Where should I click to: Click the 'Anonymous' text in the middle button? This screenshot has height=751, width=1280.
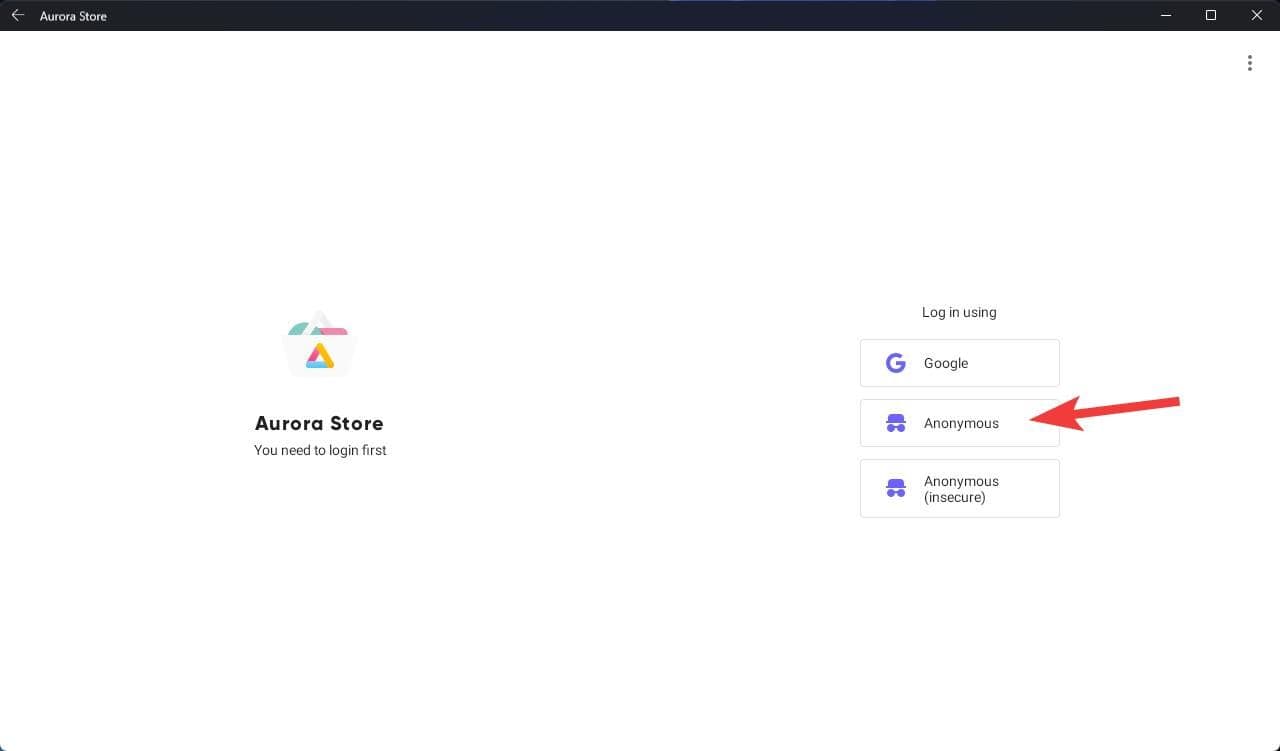tap(961, 423)
